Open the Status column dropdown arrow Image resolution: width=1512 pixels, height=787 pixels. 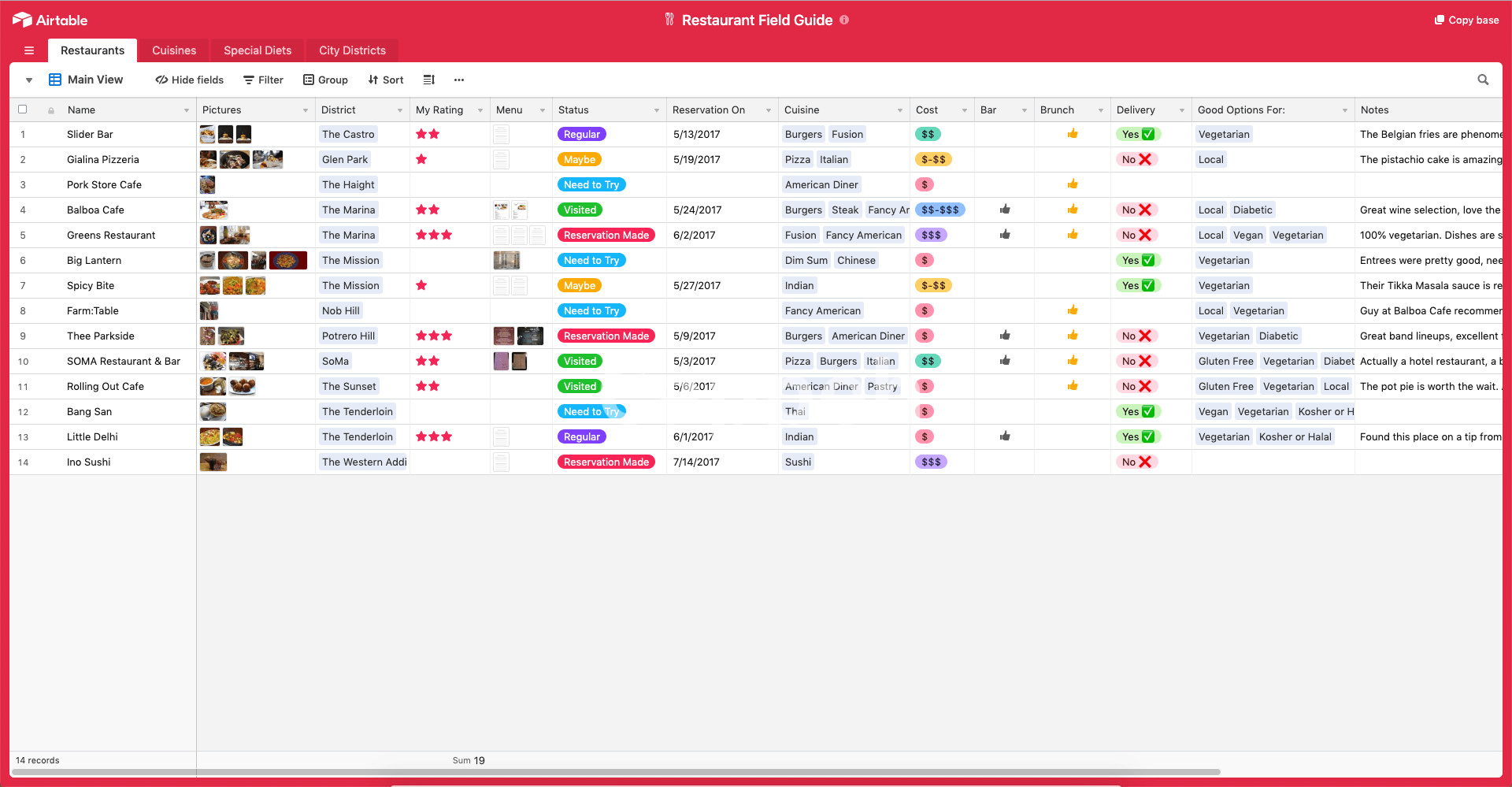[657, 110]
